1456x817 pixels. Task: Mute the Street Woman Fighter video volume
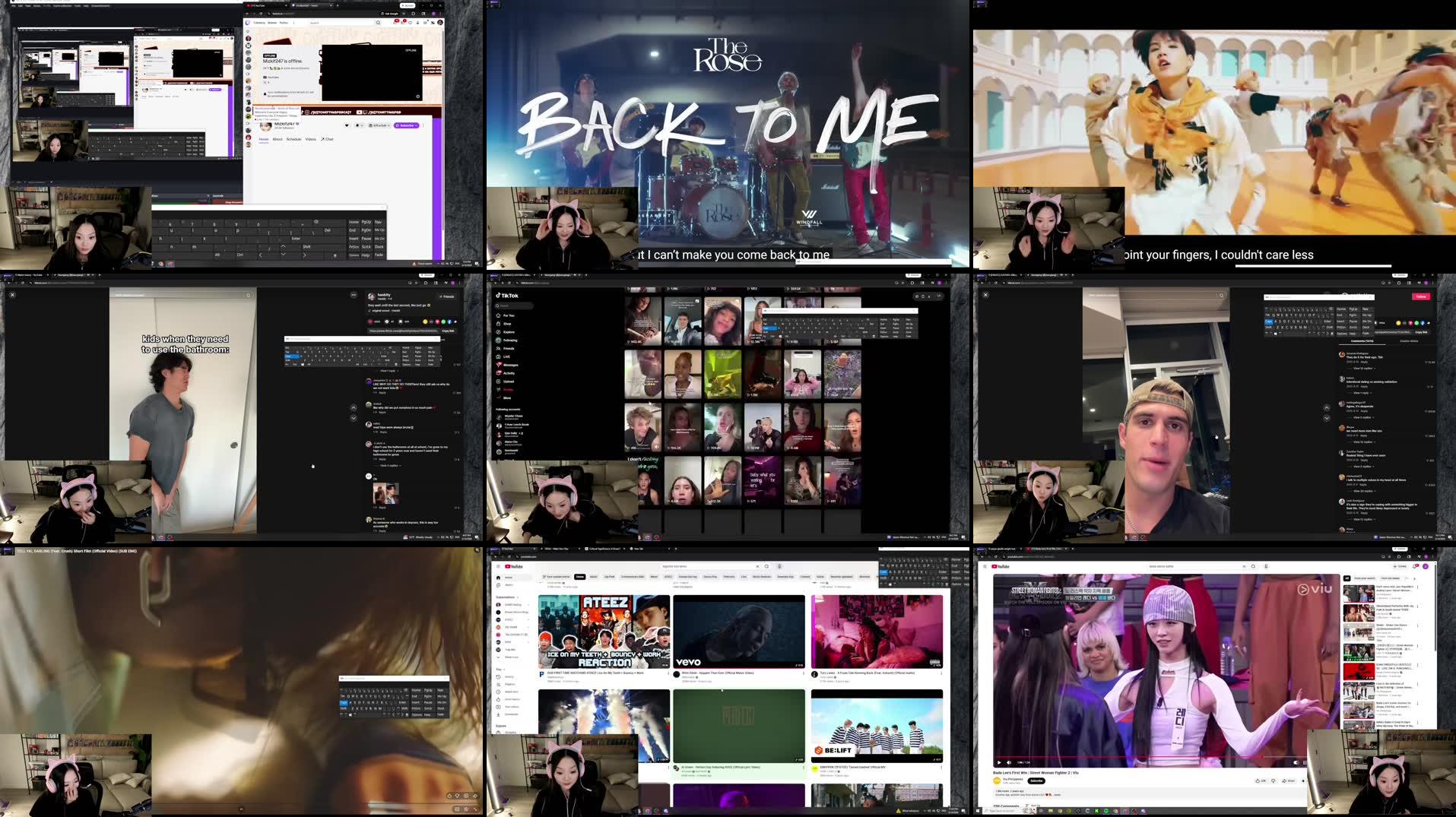pos(1009,762)
